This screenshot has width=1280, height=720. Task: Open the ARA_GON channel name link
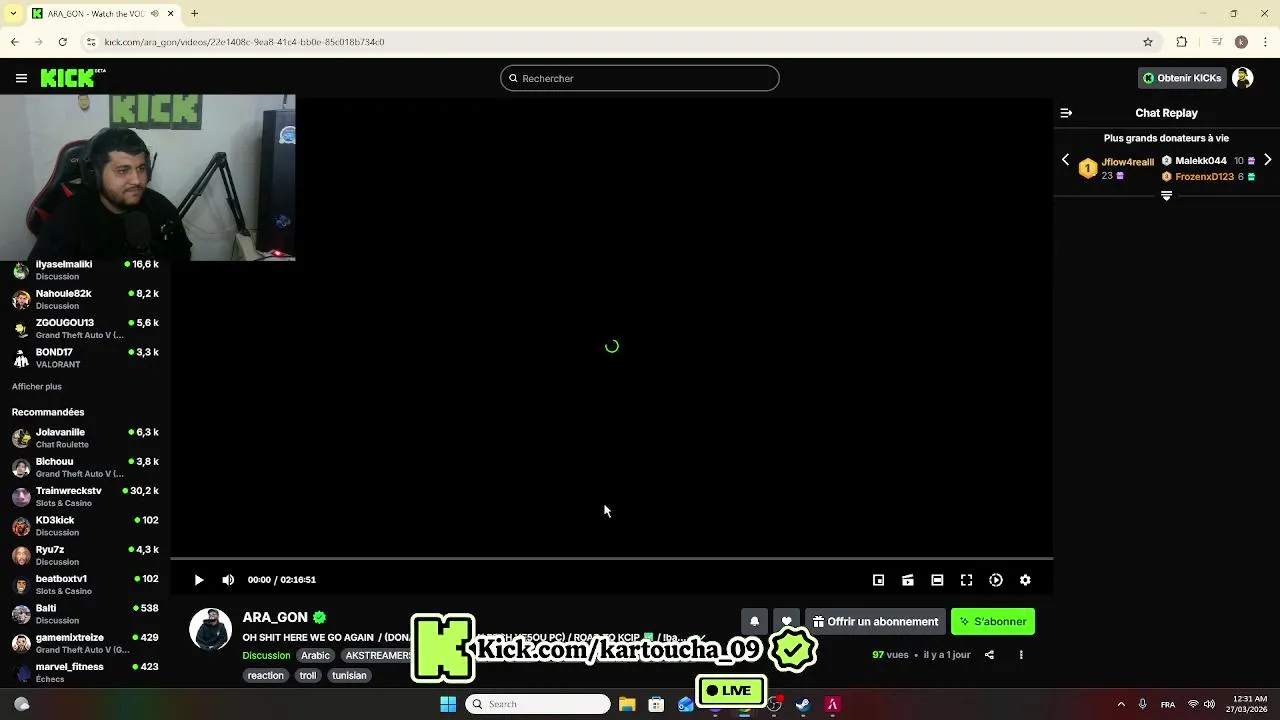click(275, 617)
